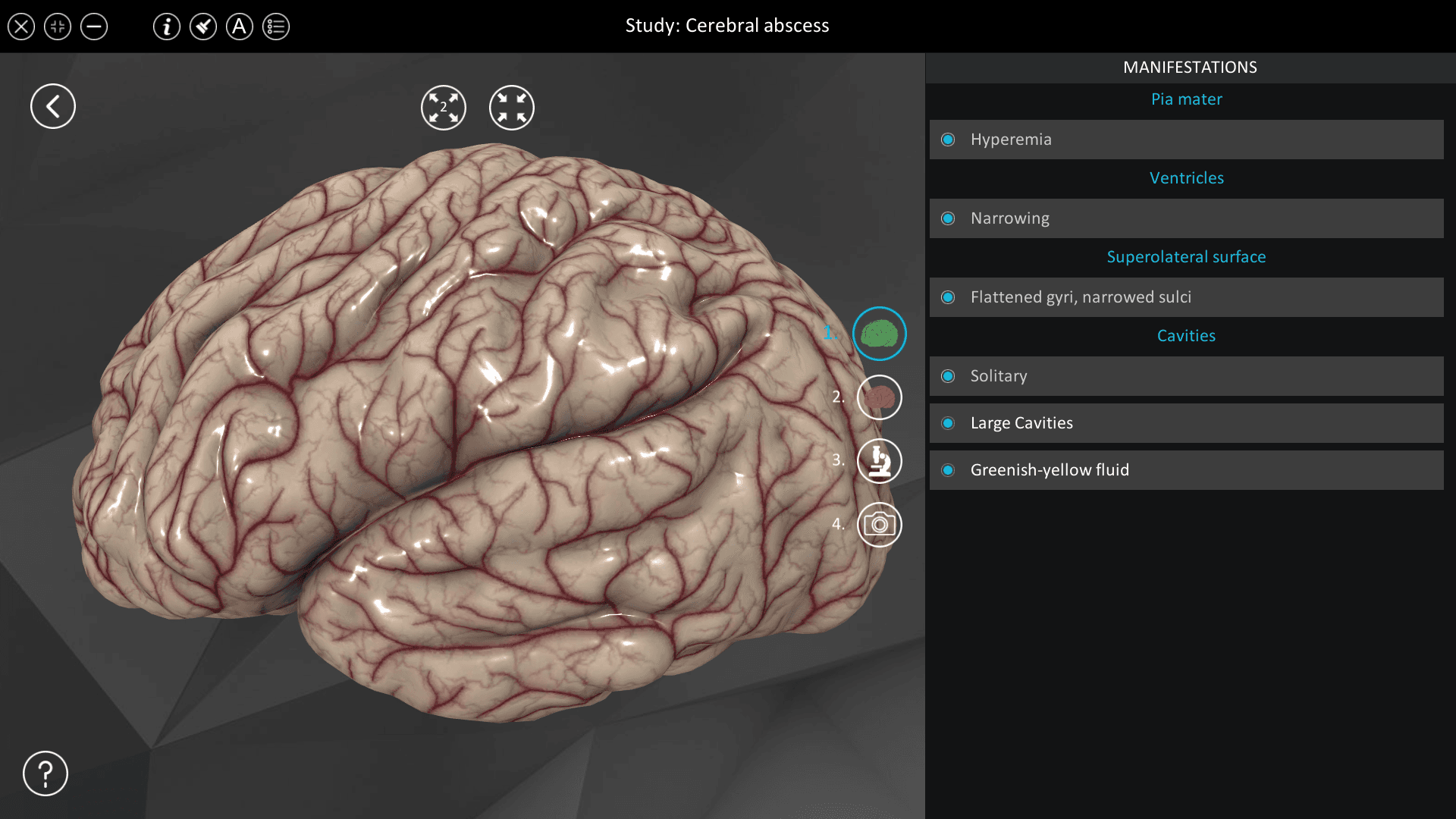The width and height of the screenshot is (1456, 819).
Task: Toggle the Solitary radio indicator
Action: (948, 376)
